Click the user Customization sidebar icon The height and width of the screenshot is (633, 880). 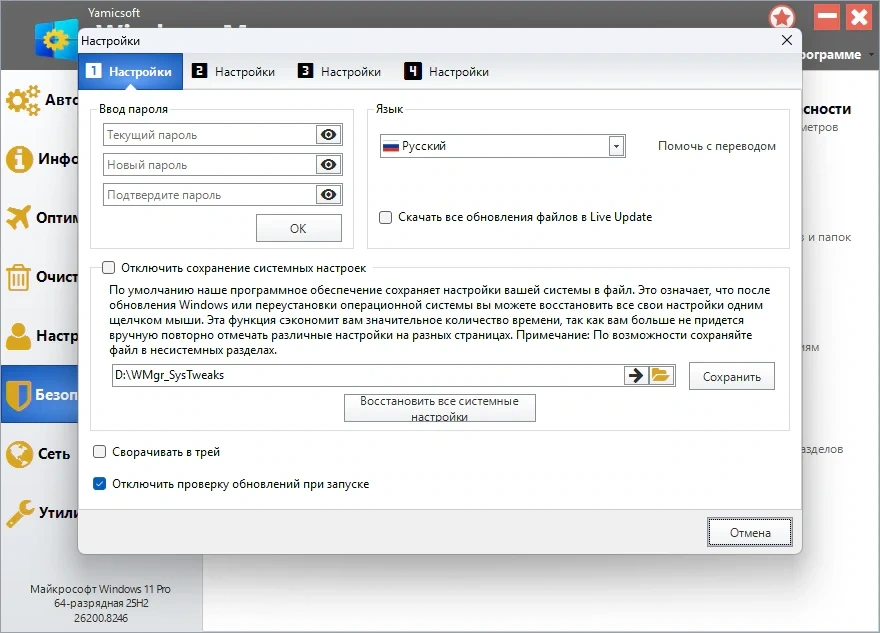(19, 336)
